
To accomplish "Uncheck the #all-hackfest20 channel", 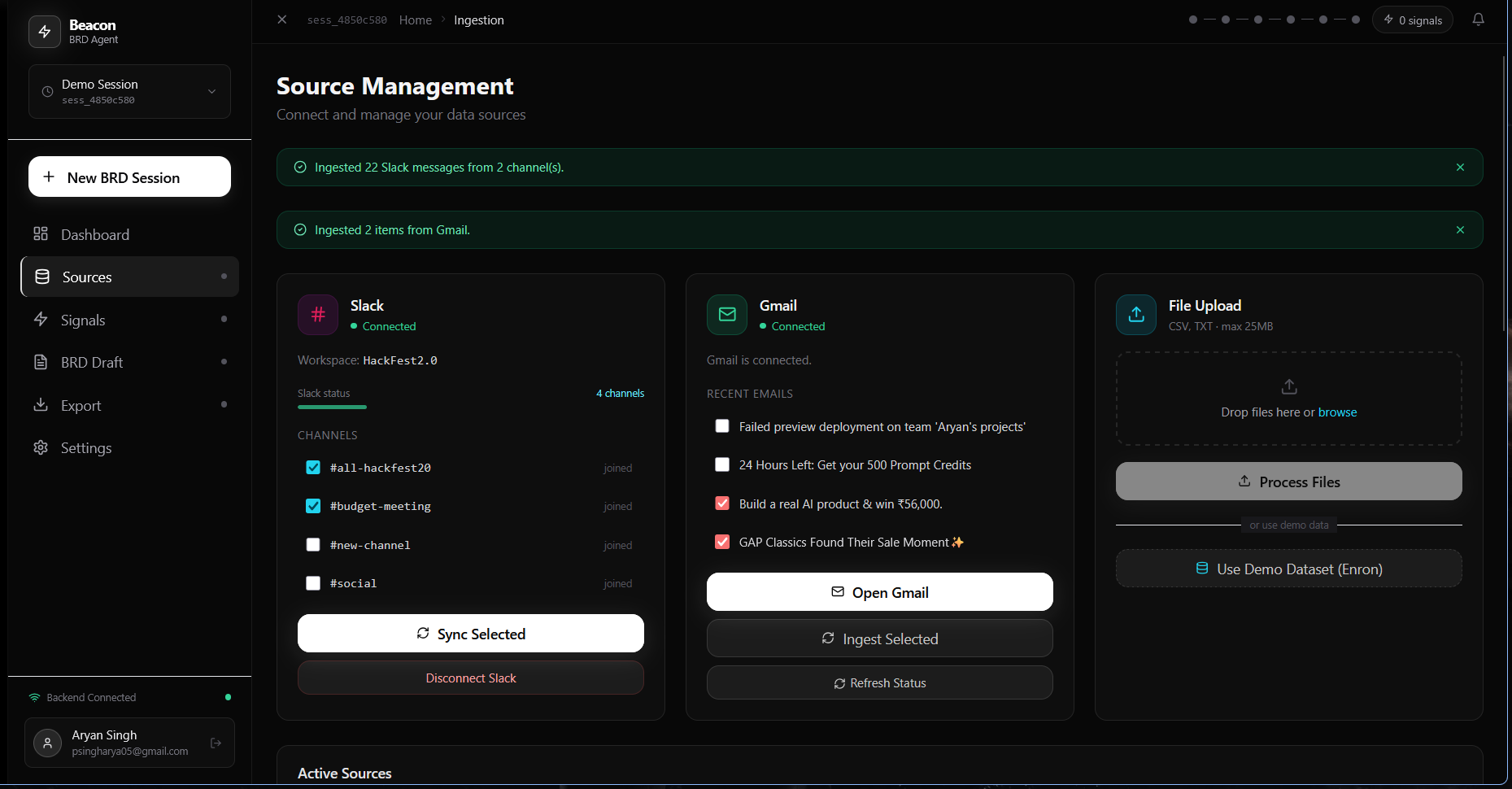I will click(313, 468).
